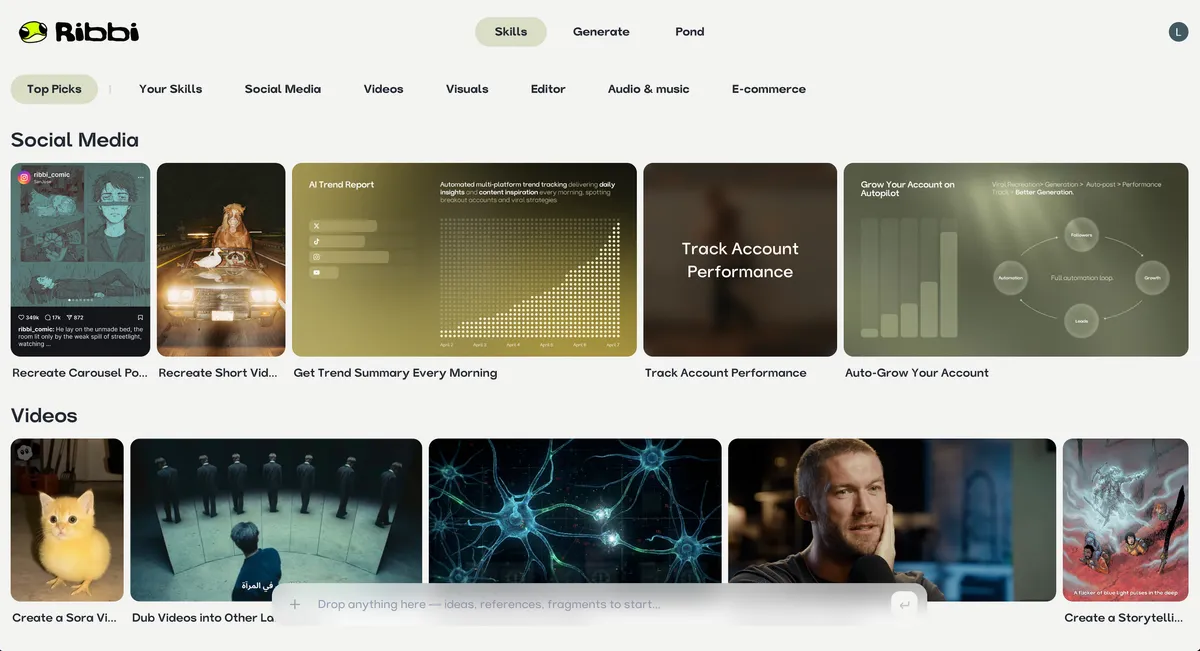Open the AI Trend Report card
The height and width of the screenshot is (651, 1200).
point(464,260)
